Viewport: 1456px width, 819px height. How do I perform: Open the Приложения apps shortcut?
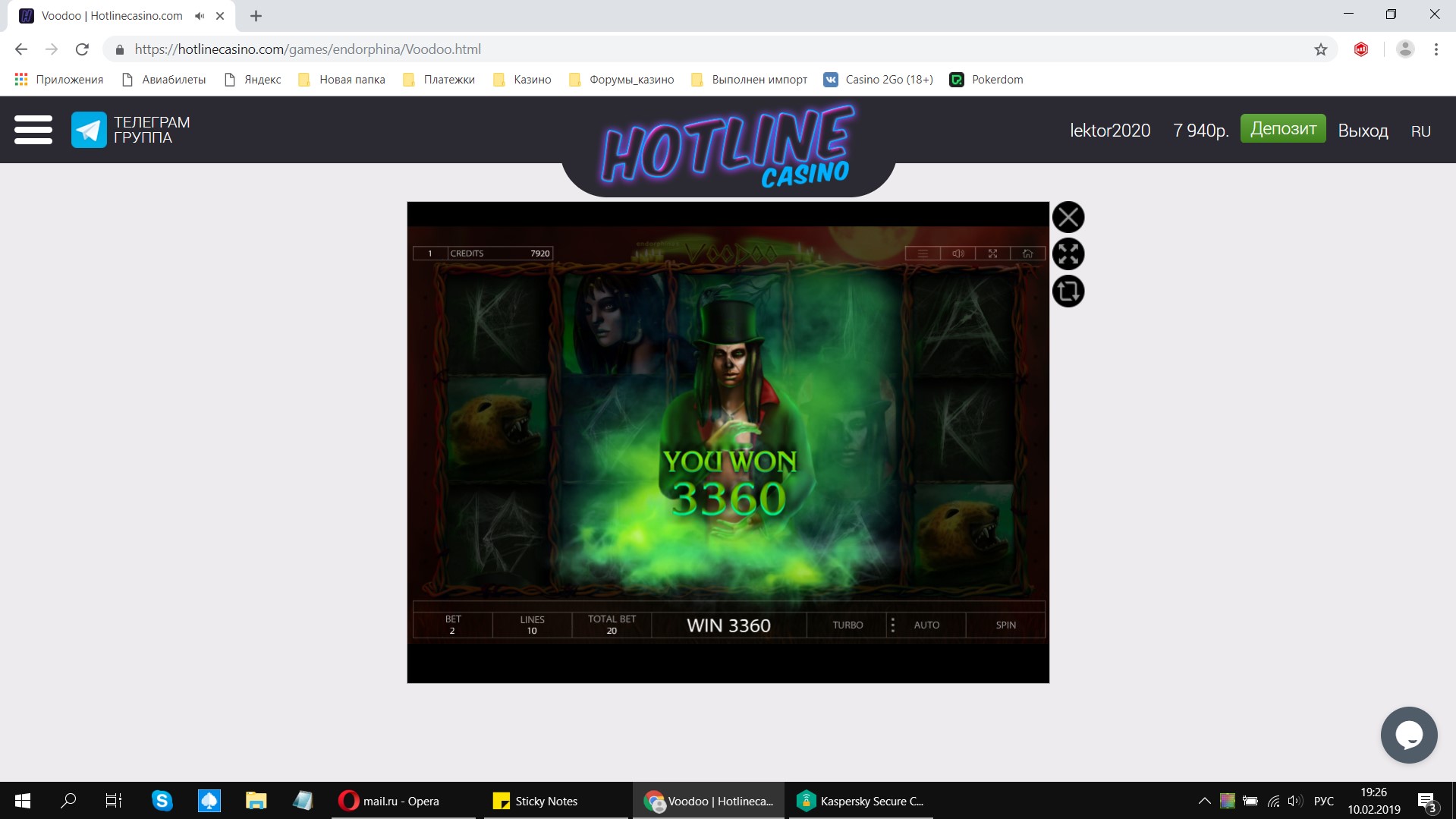click(58, 80)
